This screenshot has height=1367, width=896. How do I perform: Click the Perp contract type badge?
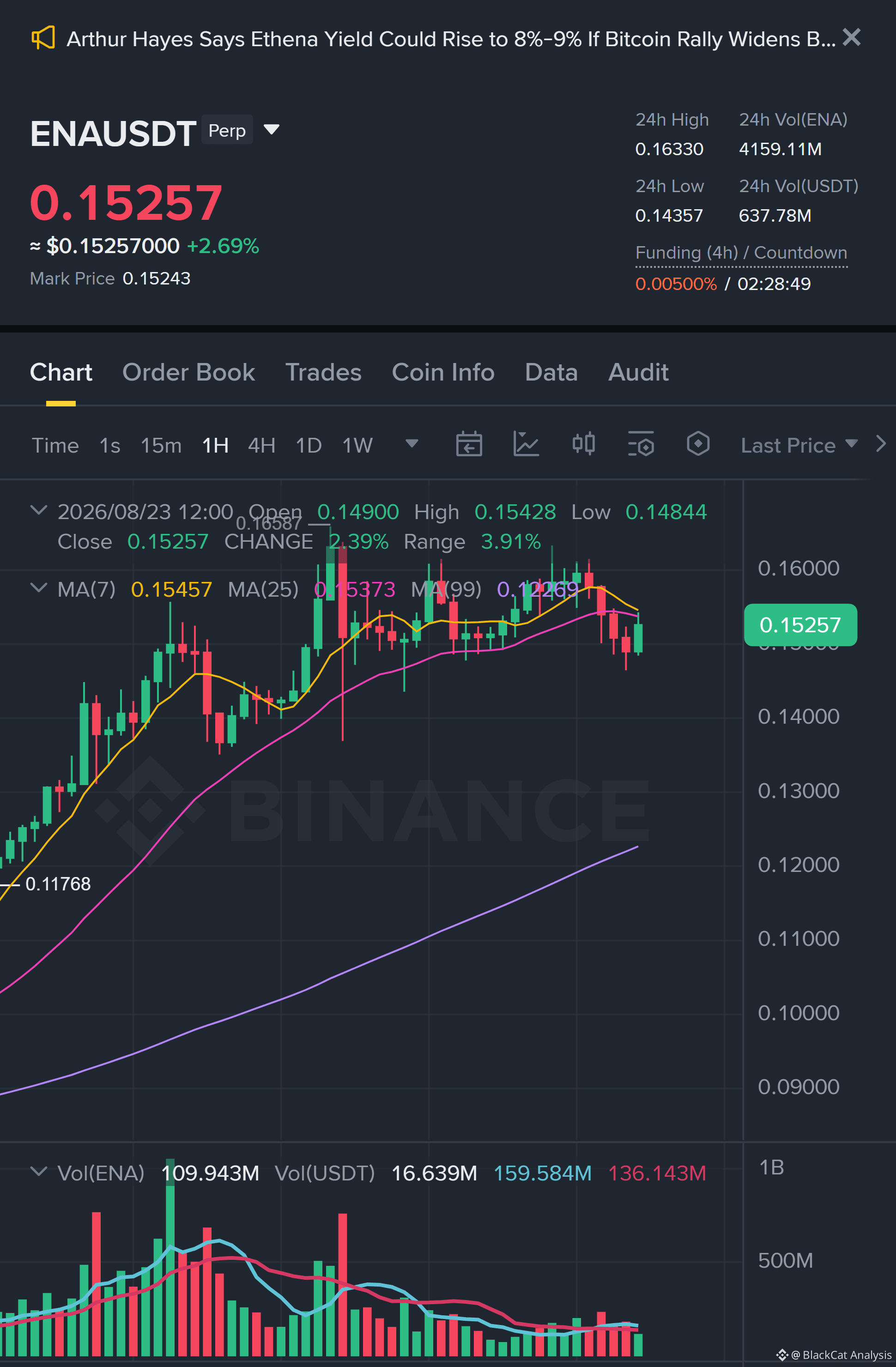click(227, 130)
